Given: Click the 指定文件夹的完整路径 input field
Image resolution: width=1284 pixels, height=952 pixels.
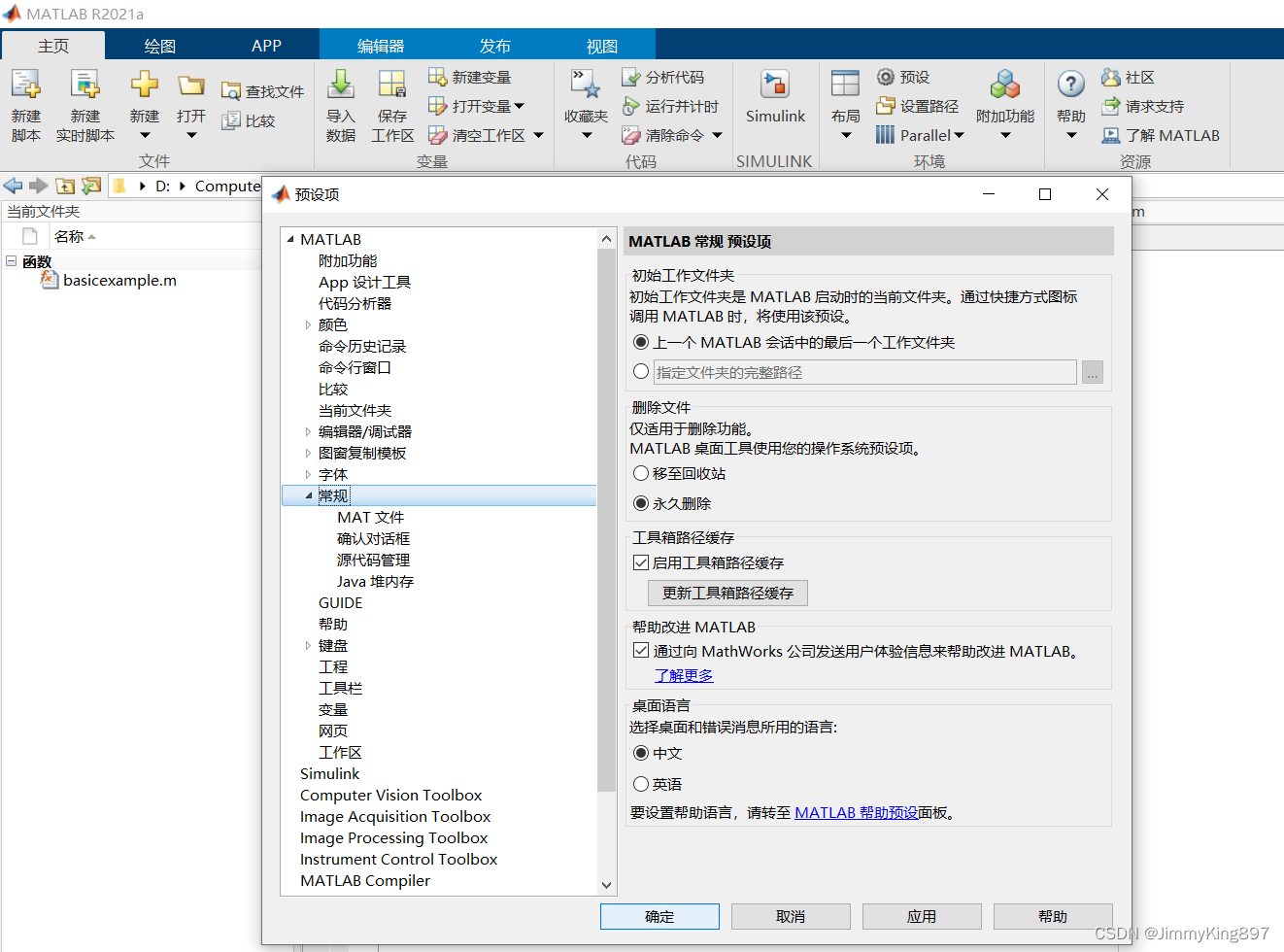Looking at the screenshot, I should click(863, 372).
